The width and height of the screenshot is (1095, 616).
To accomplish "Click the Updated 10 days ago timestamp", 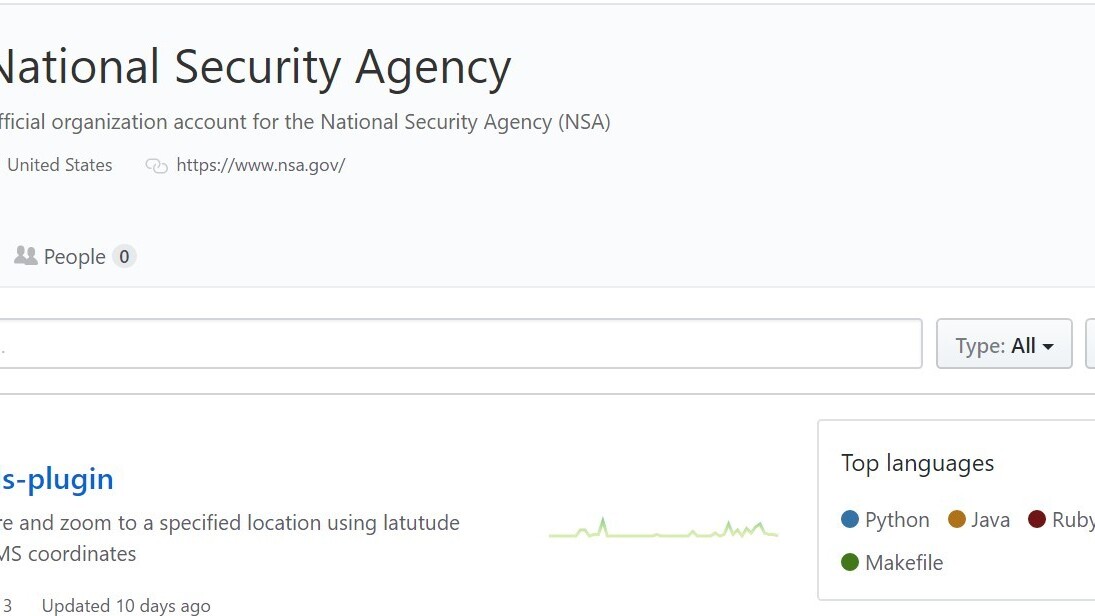I will [126, 605].
